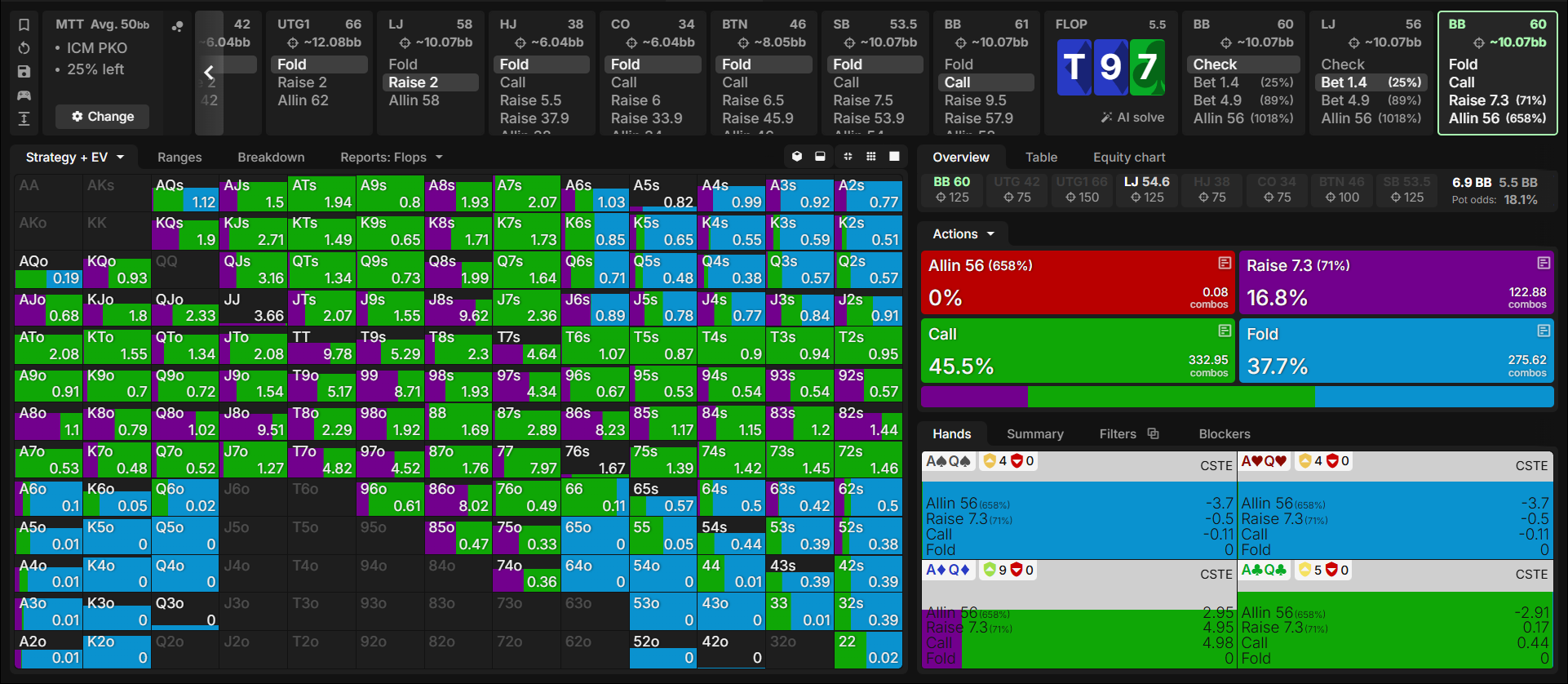This screenshot has width=1568, height=684.
Task: Click the strategy frequency color bar under the actions
Action: pyautogui.click(x=1237, y=397)
